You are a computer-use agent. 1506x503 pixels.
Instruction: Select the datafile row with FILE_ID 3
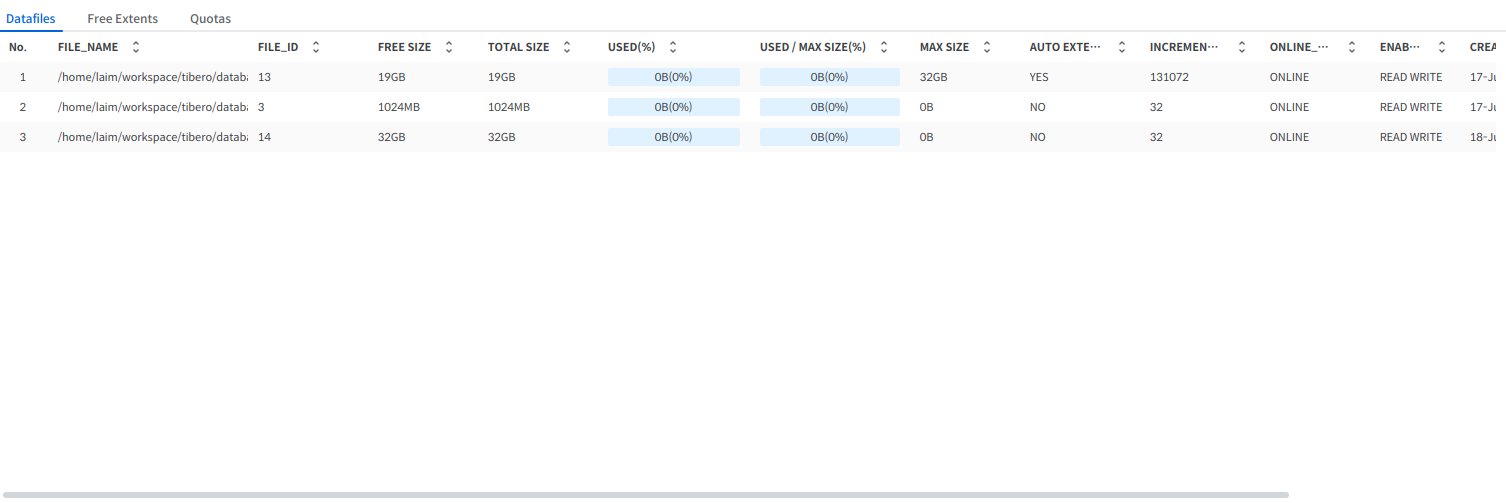[x=264, y=107]
